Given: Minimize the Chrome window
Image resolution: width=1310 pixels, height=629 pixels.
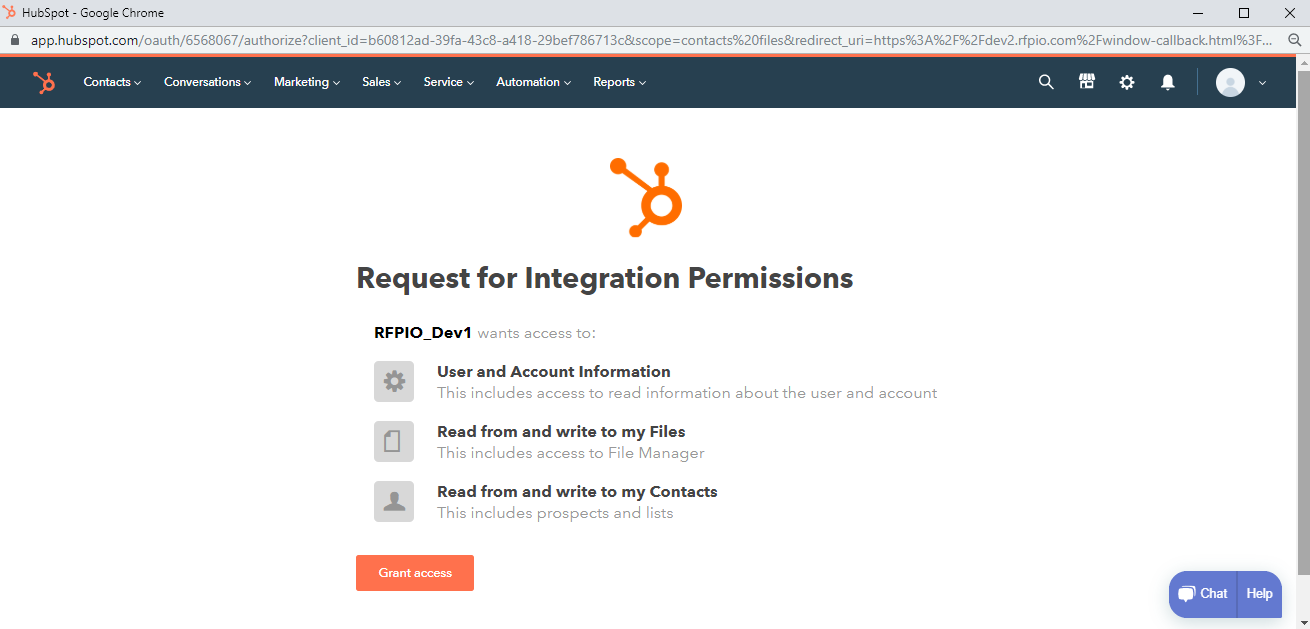Looking at the screenshot, I should (x=1199, y=13).
